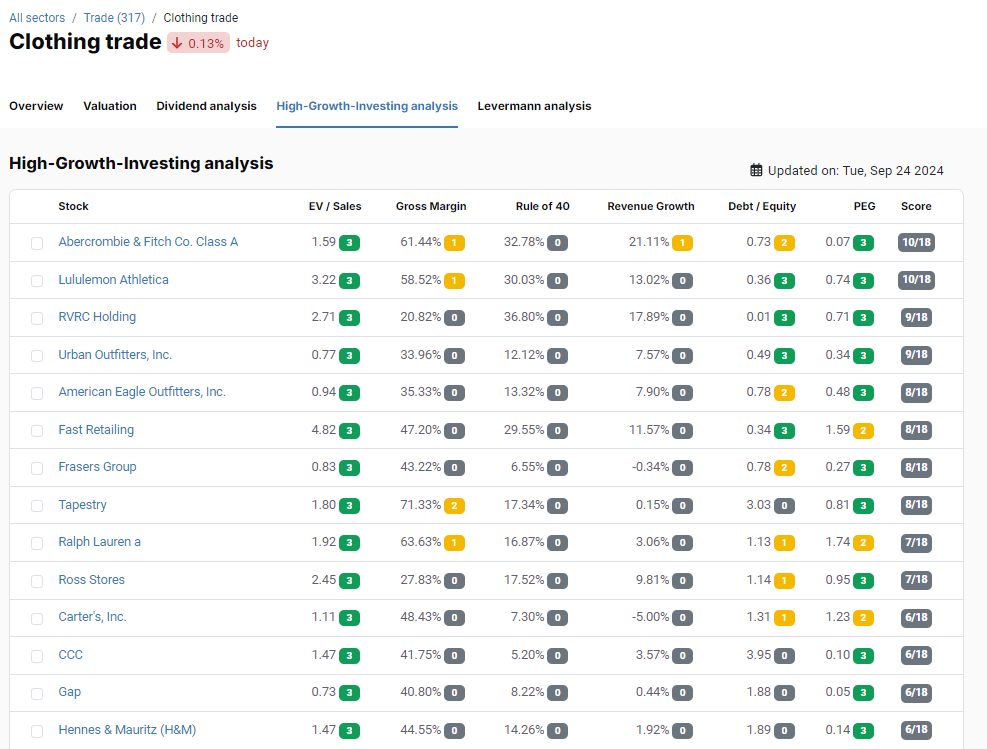Viewport: 987px width, 749px height.
Task: Open the Ross Stores stock link
Action: pos(91,579)
